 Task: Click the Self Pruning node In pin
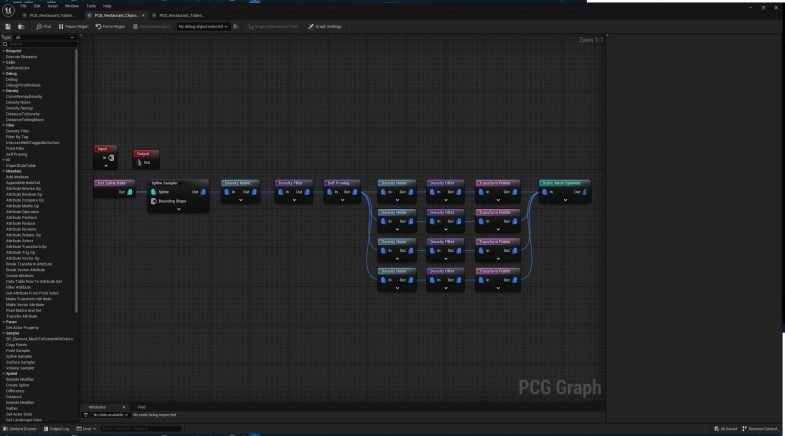pyautogui.click(x=329, y=192)
